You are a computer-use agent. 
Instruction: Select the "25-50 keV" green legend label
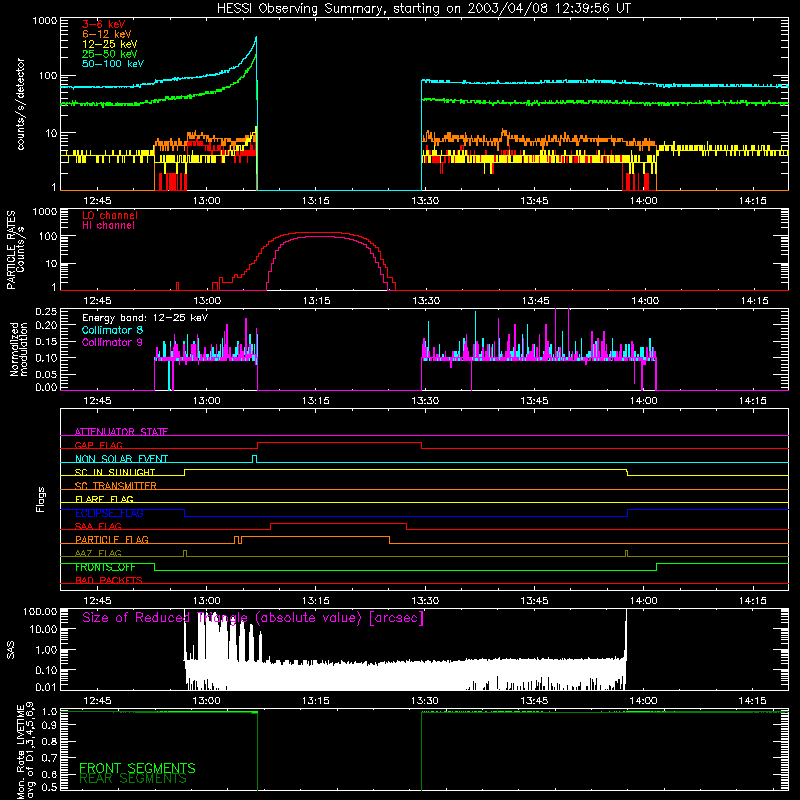(110, 54)
